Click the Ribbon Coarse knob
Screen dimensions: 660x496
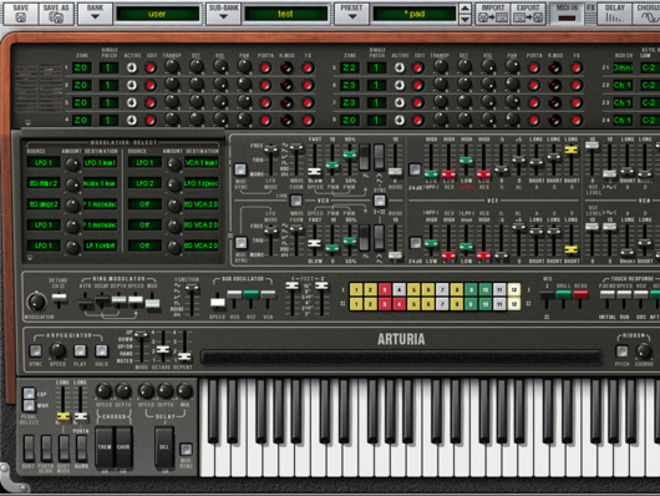pyautogui.click(x=644, y=350)
